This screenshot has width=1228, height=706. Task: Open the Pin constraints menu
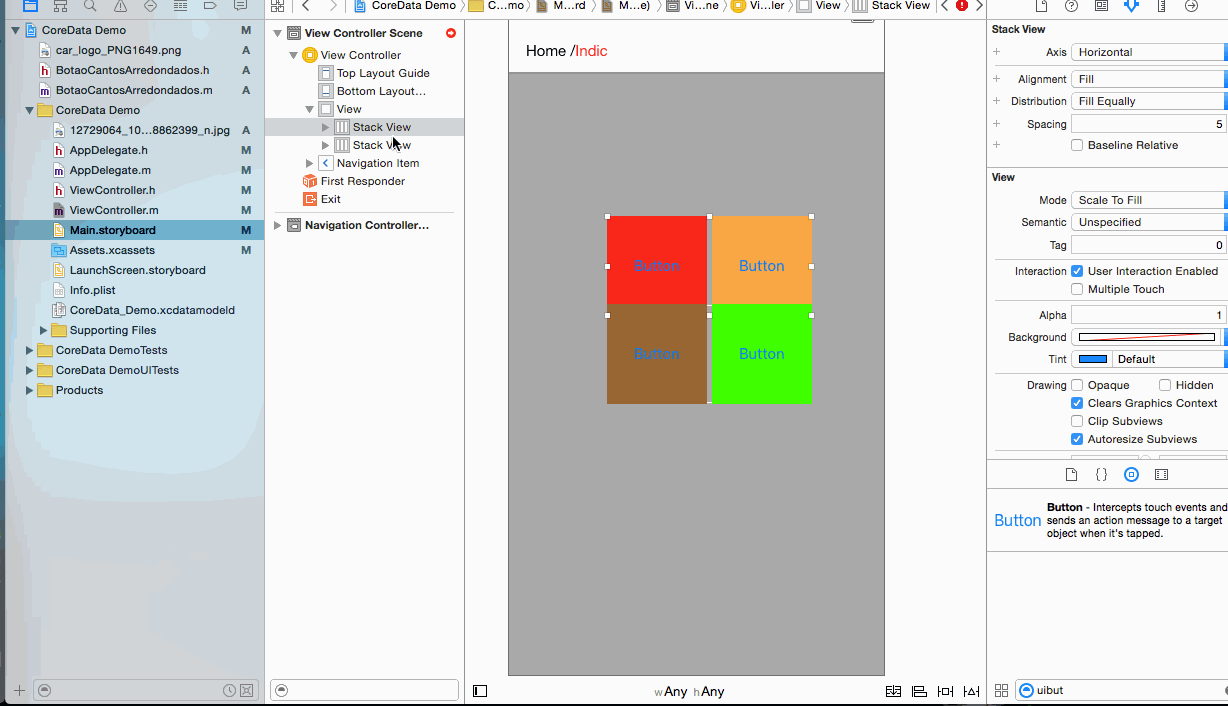click(x=945, y=691)
